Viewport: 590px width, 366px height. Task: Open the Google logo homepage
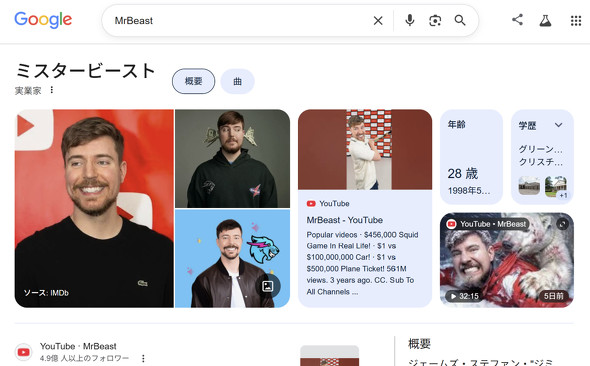43,20
